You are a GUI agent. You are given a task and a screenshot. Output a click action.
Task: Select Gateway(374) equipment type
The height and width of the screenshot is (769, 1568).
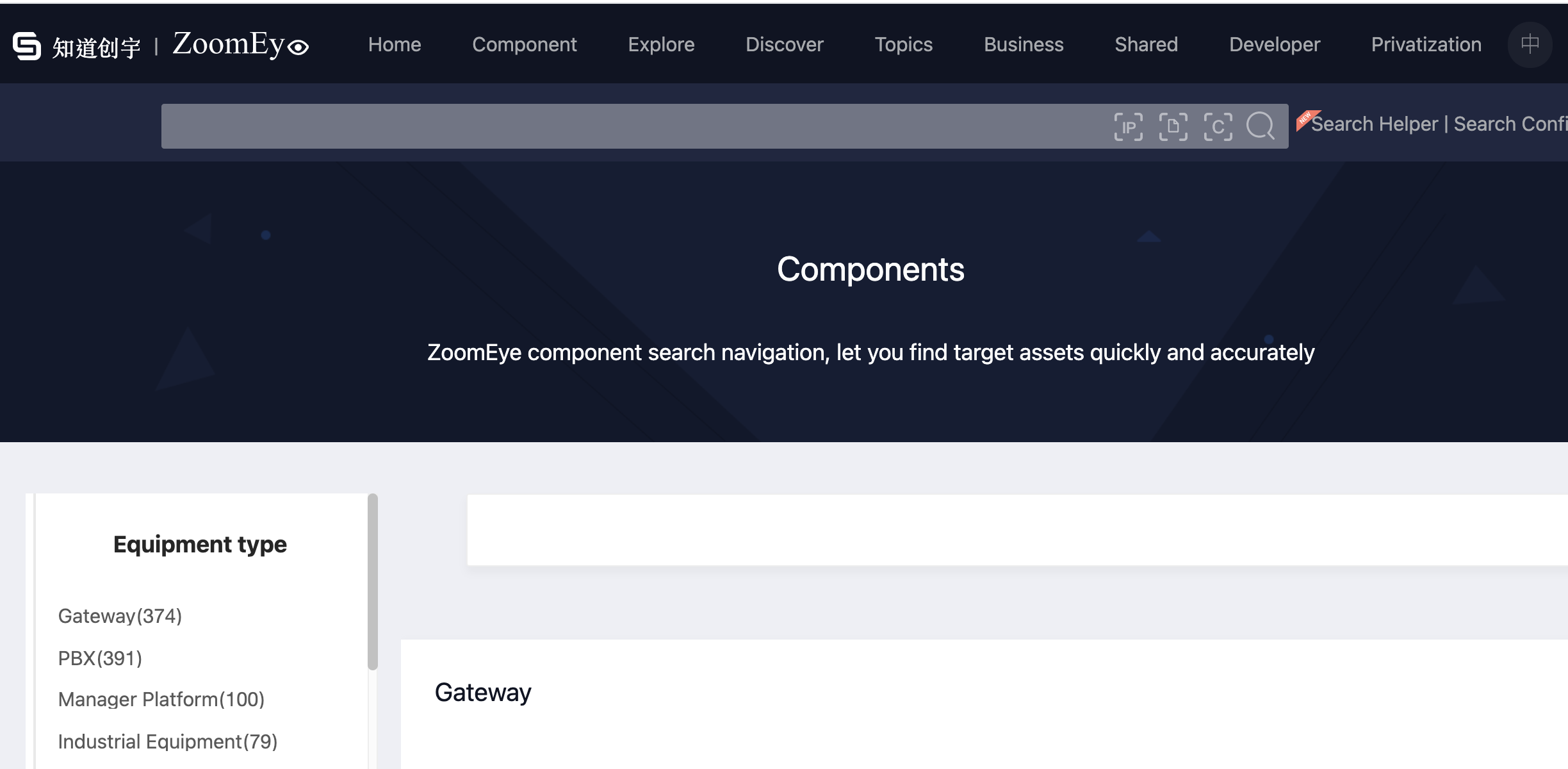click(x=120, y=616)
